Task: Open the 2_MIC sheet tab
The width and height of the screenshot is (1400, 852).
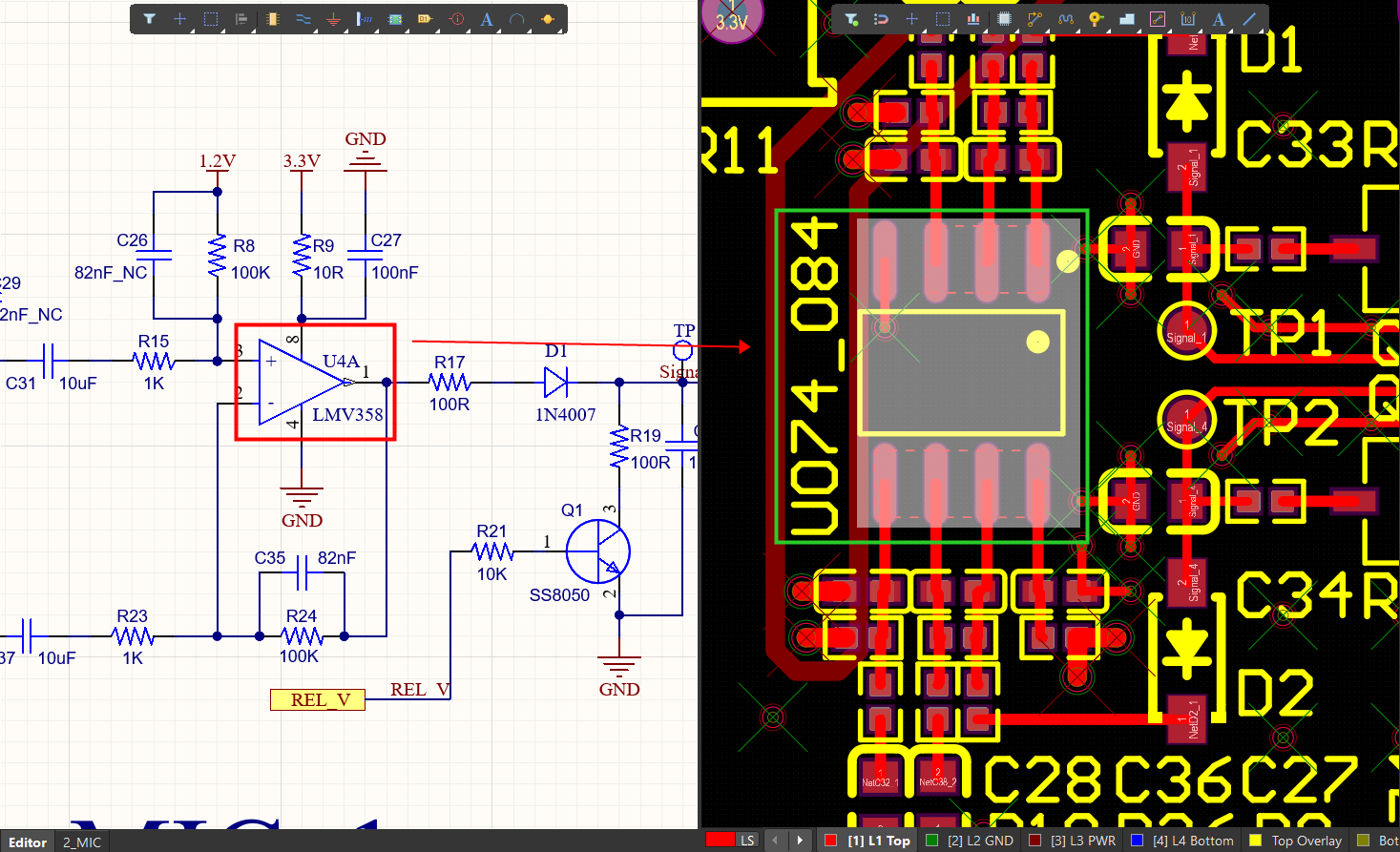Action: pyautogui.click(x=82, y=842)
